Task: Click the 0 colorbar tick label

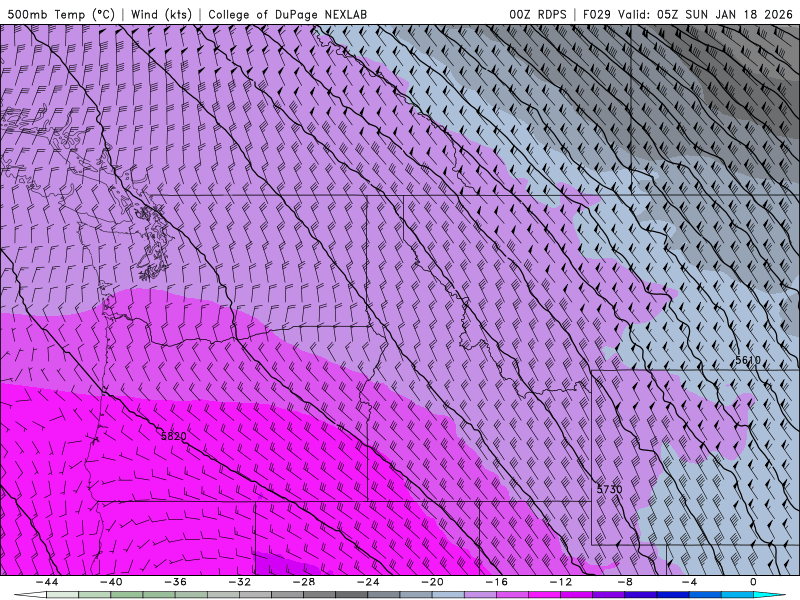Action: click(x=753, y=582)
